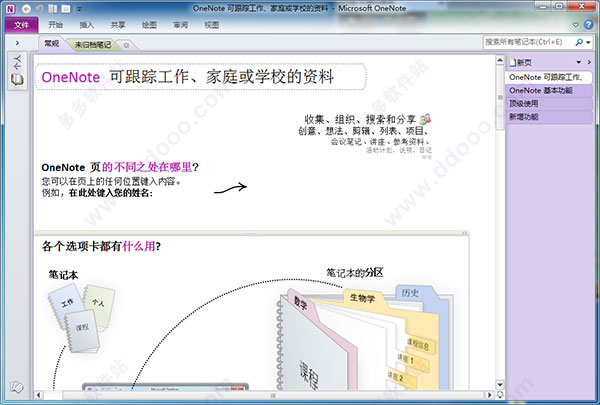This screenshot has width=600, height=405.
Task: Open the 共享 ribbon tab
Action: pos(118,25)
